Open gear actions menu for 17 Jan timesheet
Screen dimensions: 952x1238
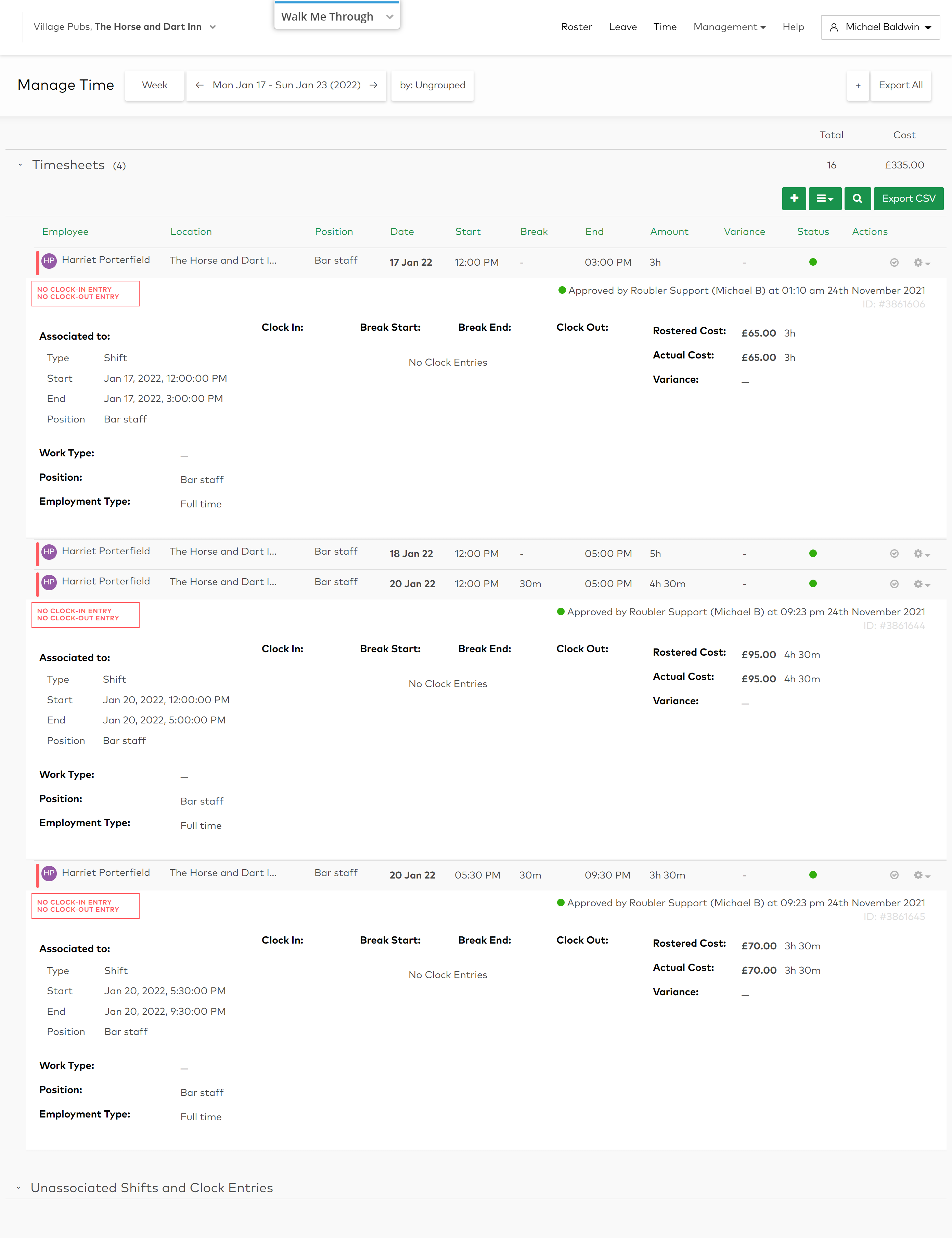click(922, 263)
